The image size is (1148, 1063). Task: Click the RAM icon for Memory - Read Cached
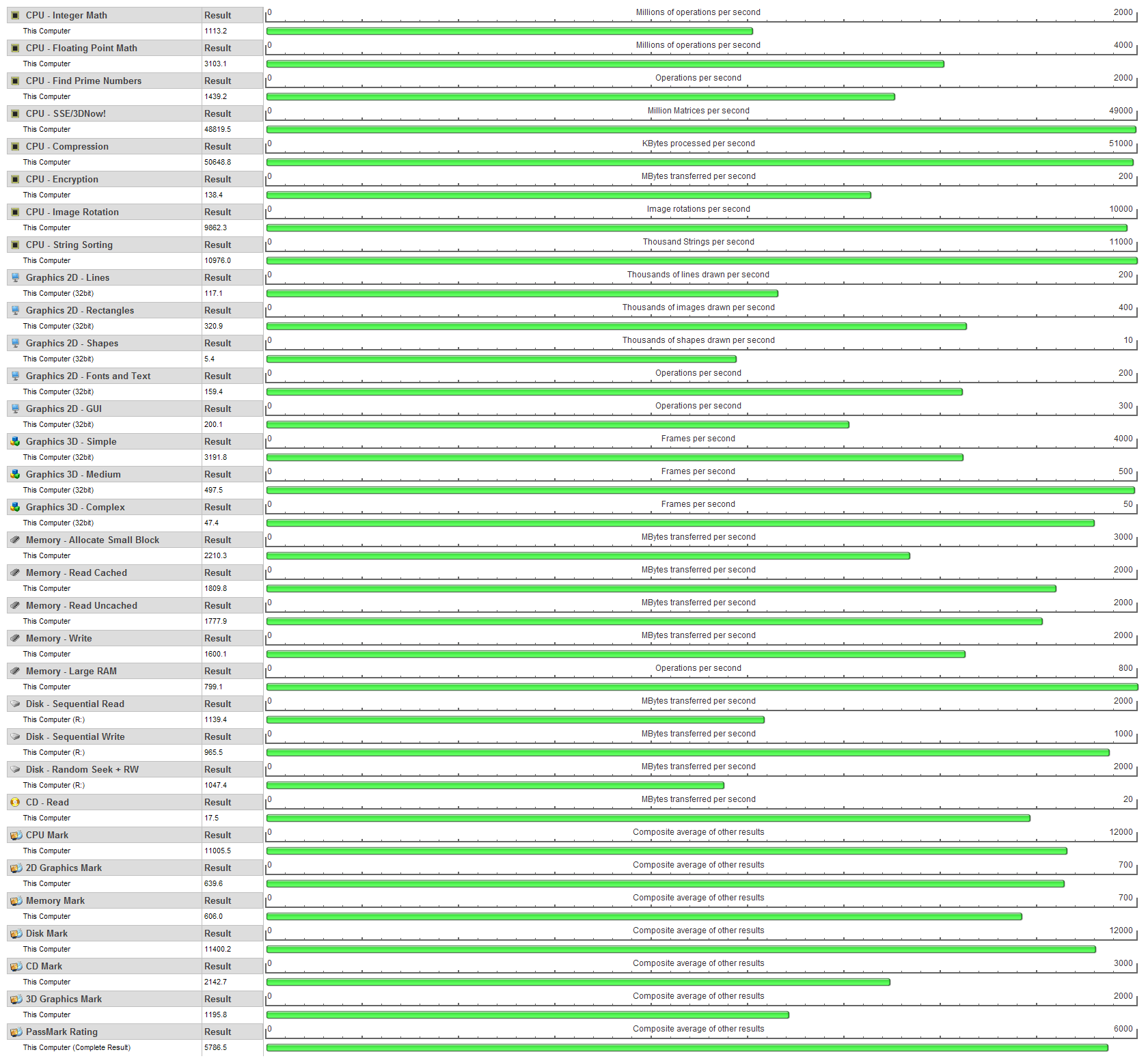click(x=15, y=572)
